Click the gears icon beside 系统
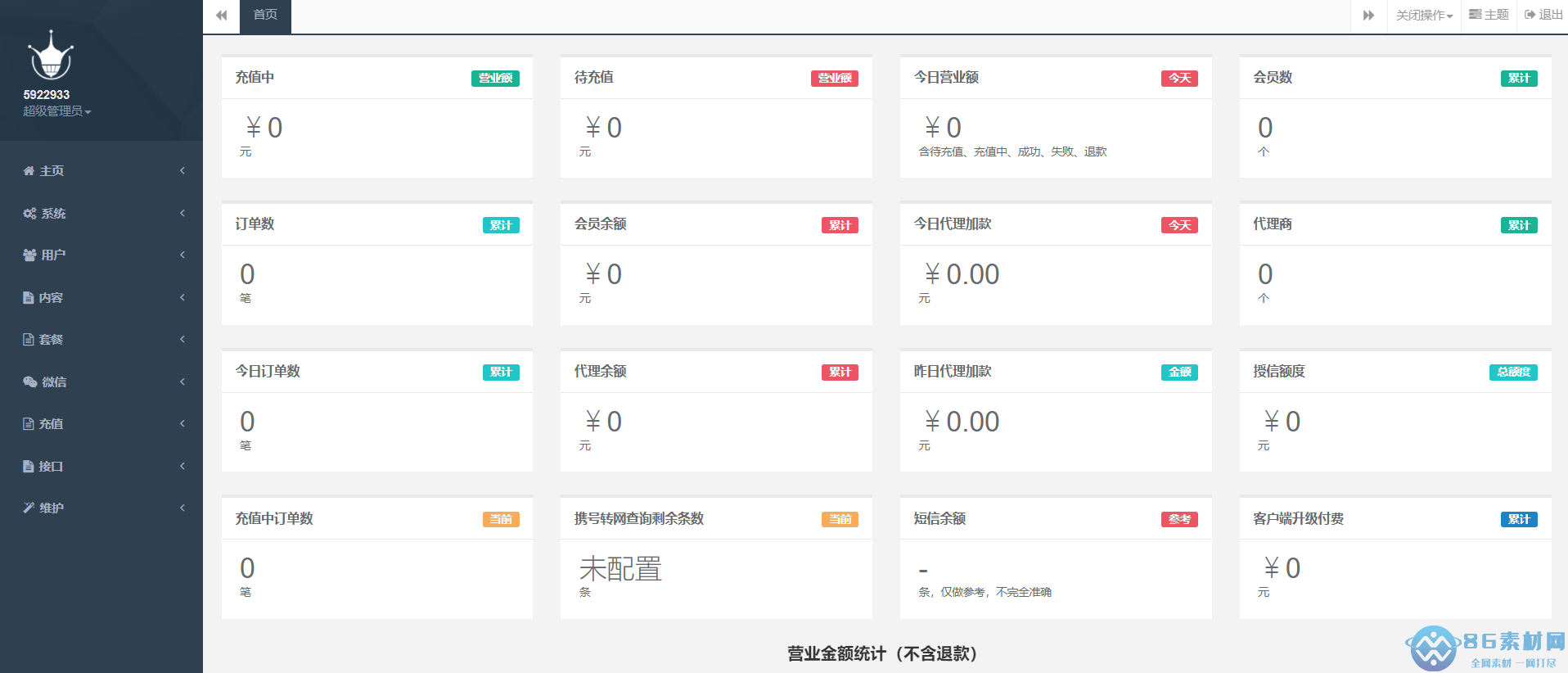This screenshot has width=1568, height=673. (x=29, y=214)
